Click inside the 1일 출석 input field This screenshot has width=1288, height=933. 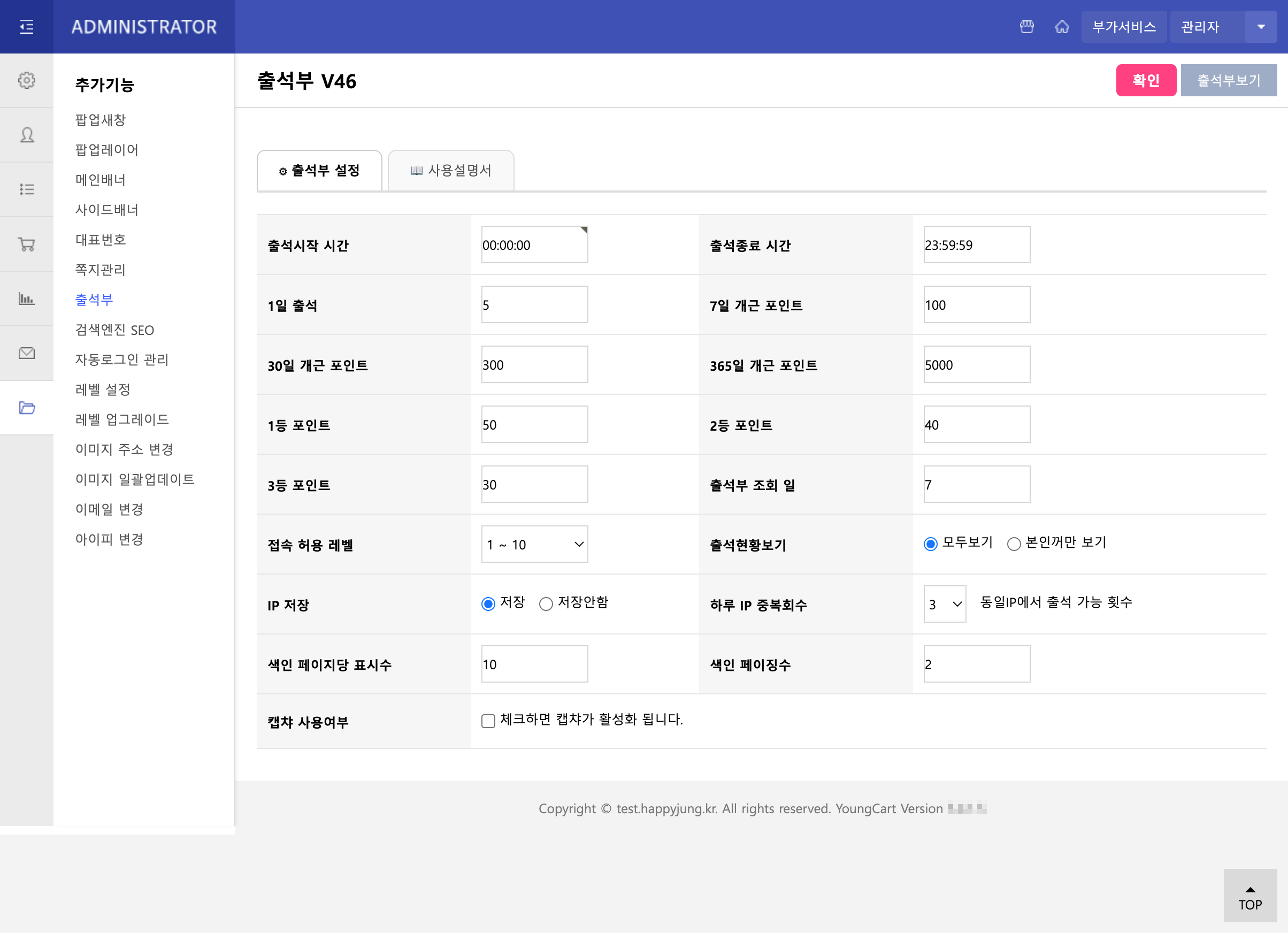(534, 304)
